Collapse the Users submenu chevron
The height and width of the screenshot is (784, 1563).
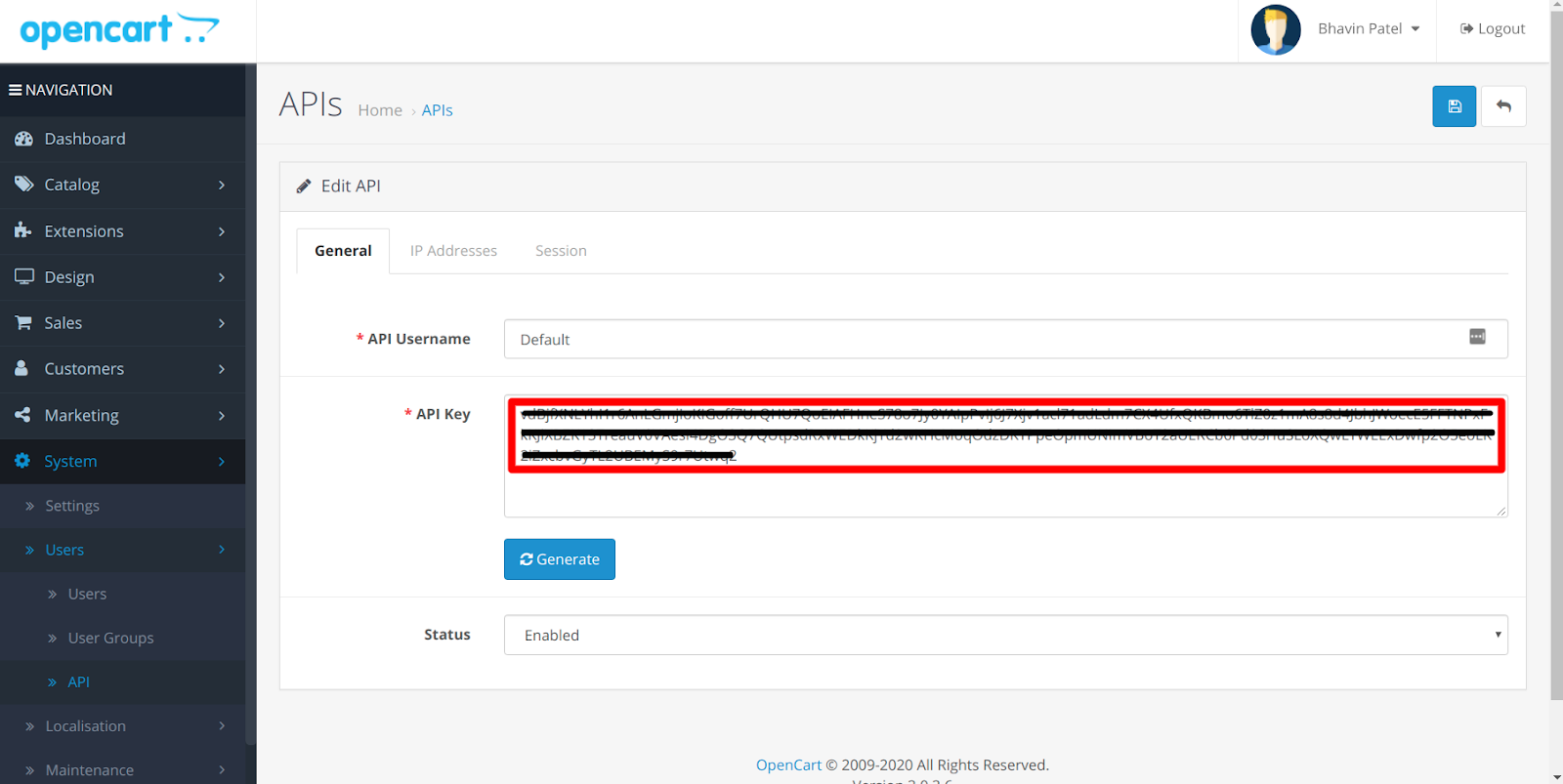222,550
